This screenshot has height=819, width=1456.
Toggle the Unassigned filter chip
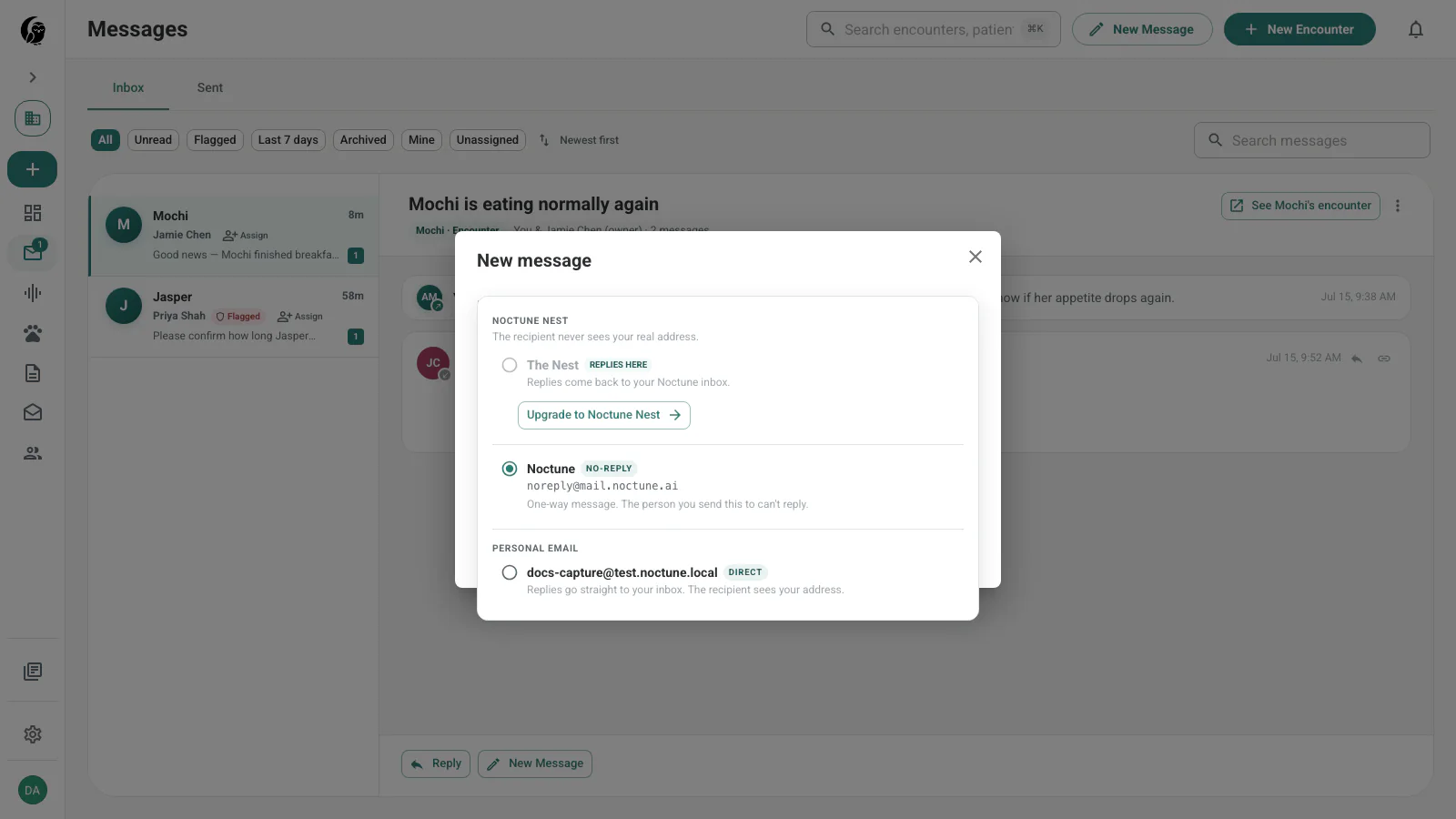point(488,140)
